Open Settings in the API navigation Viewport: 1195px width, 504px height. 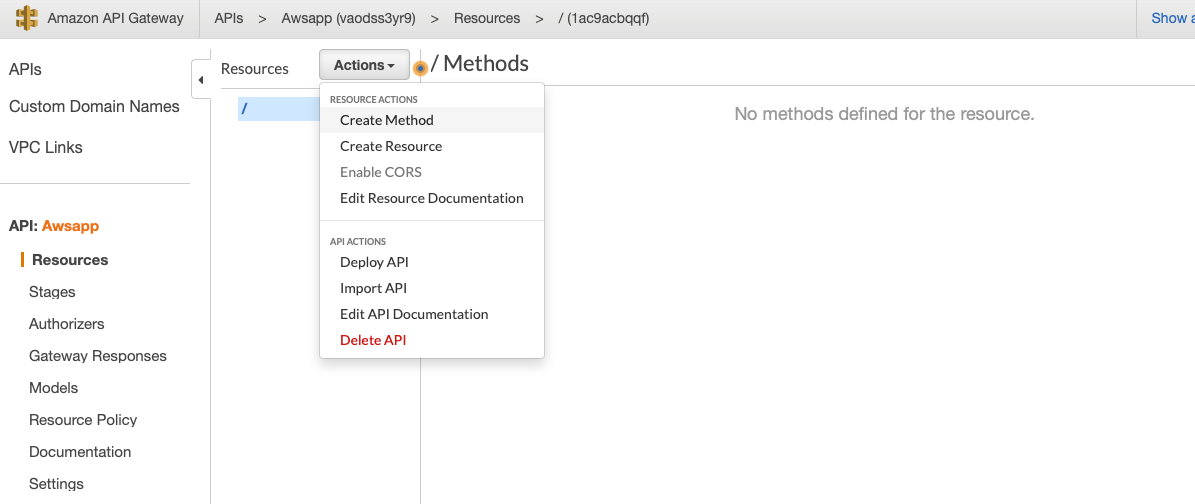coord(56,484)
